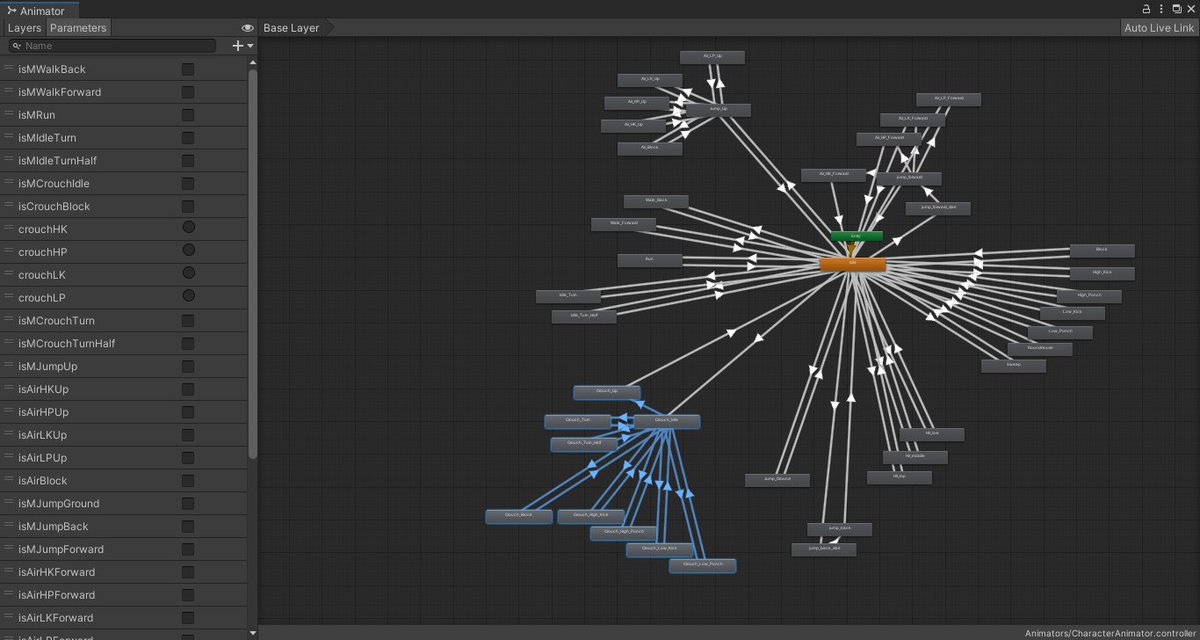This screenshot has height=640, width=1200.
Task: Click the isMWalkBack drag handle icon
Action: (9, 69)
